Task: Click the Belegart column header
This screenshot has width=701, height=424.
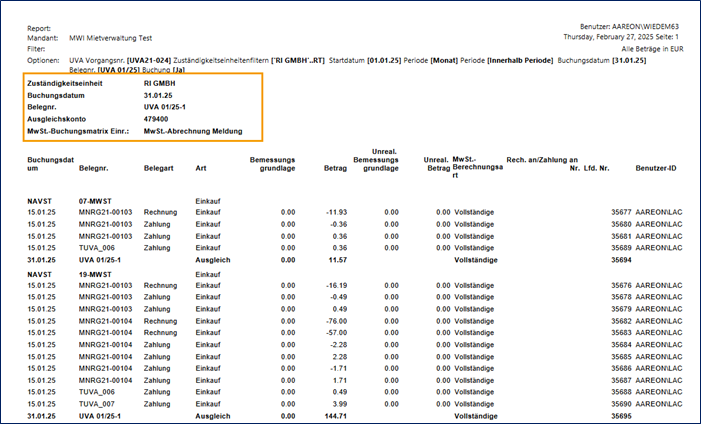Action: coord(157,169)
